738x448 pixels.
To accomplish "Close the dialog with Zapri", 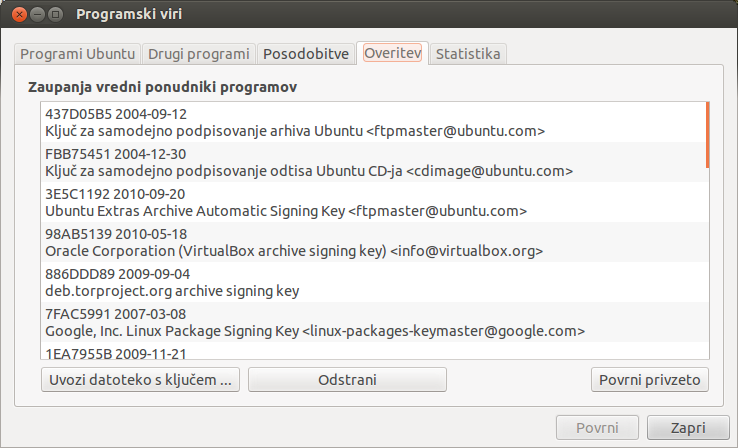I will (688, 428).
